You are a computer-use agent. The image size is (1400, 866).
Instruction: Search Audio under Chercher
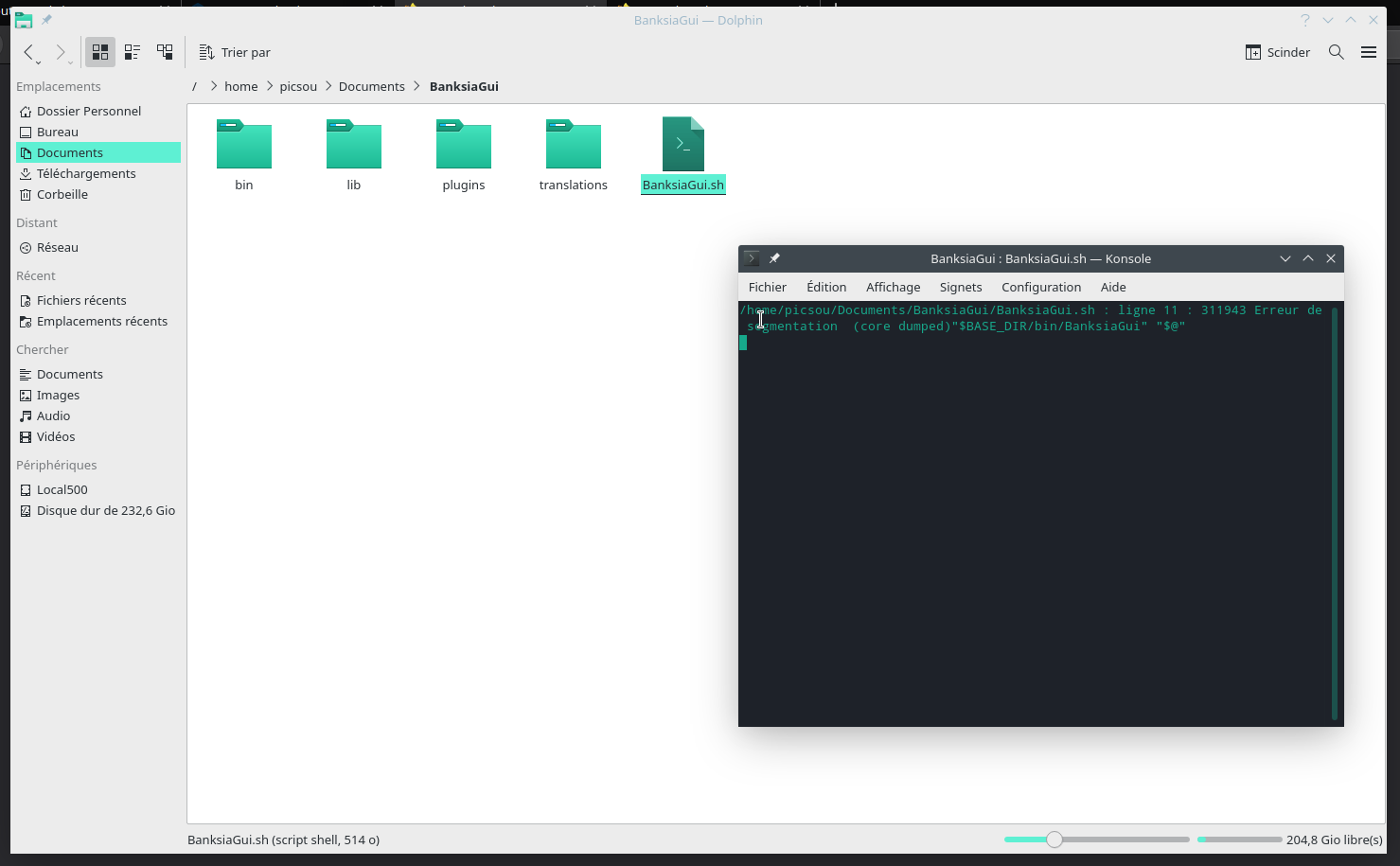click(x=98, y=415)
